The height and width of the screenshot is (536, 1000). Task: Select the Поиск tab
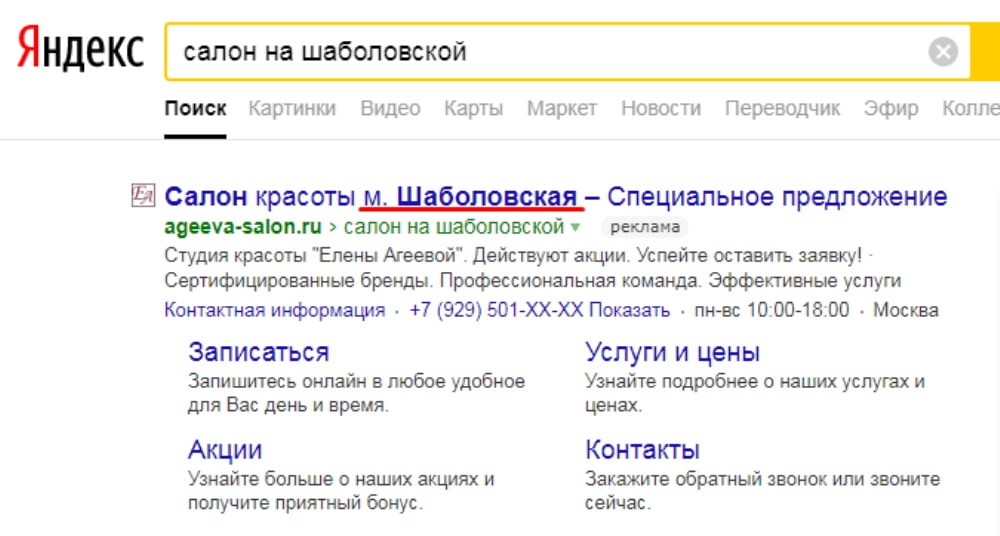(195, 108)
